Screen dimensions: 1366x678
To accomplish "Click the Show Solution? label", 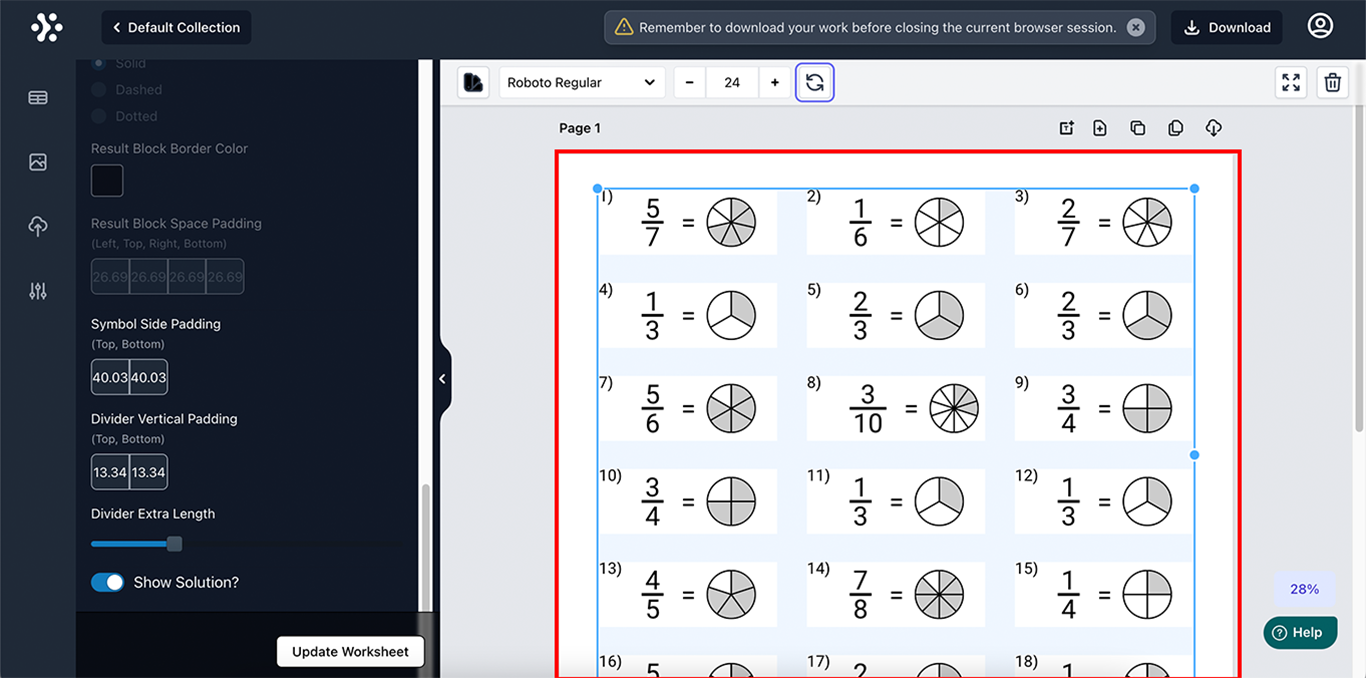I will pos(186,582).
